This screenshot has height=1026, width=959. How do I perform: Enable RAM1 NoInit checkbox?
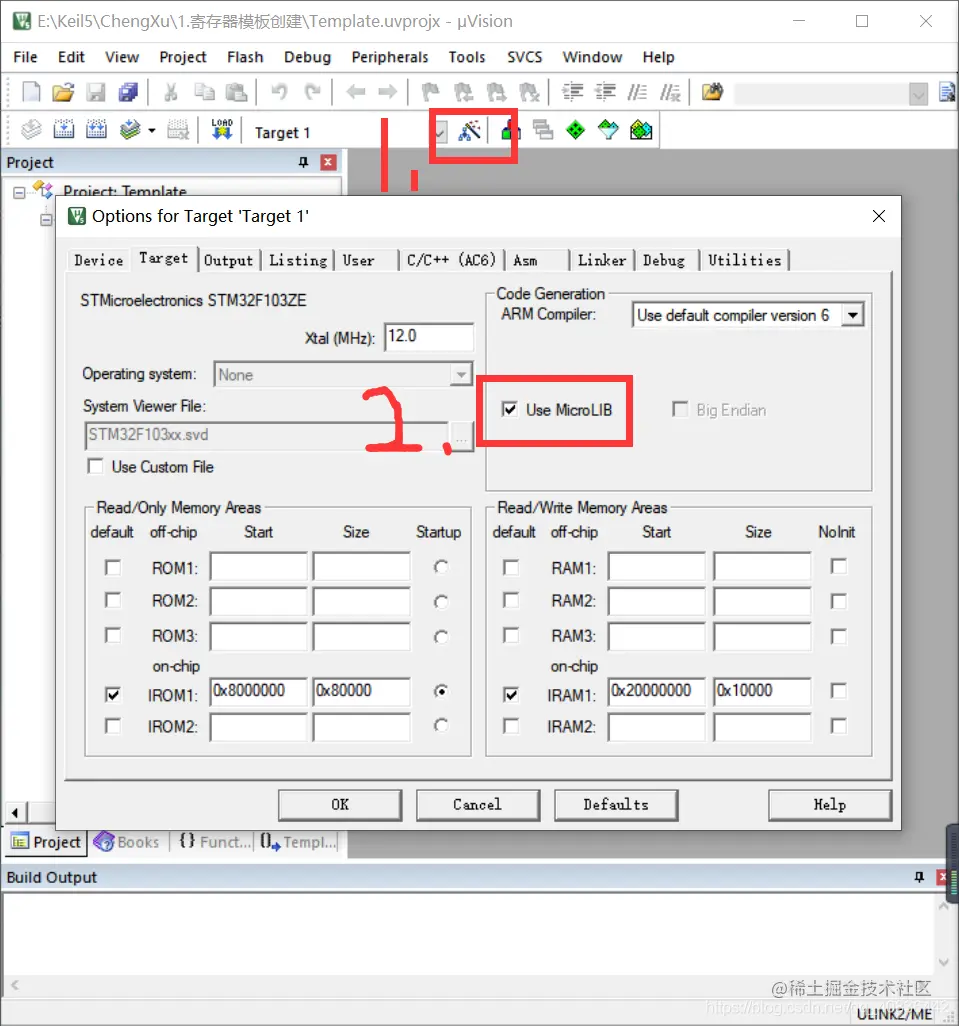838,566
